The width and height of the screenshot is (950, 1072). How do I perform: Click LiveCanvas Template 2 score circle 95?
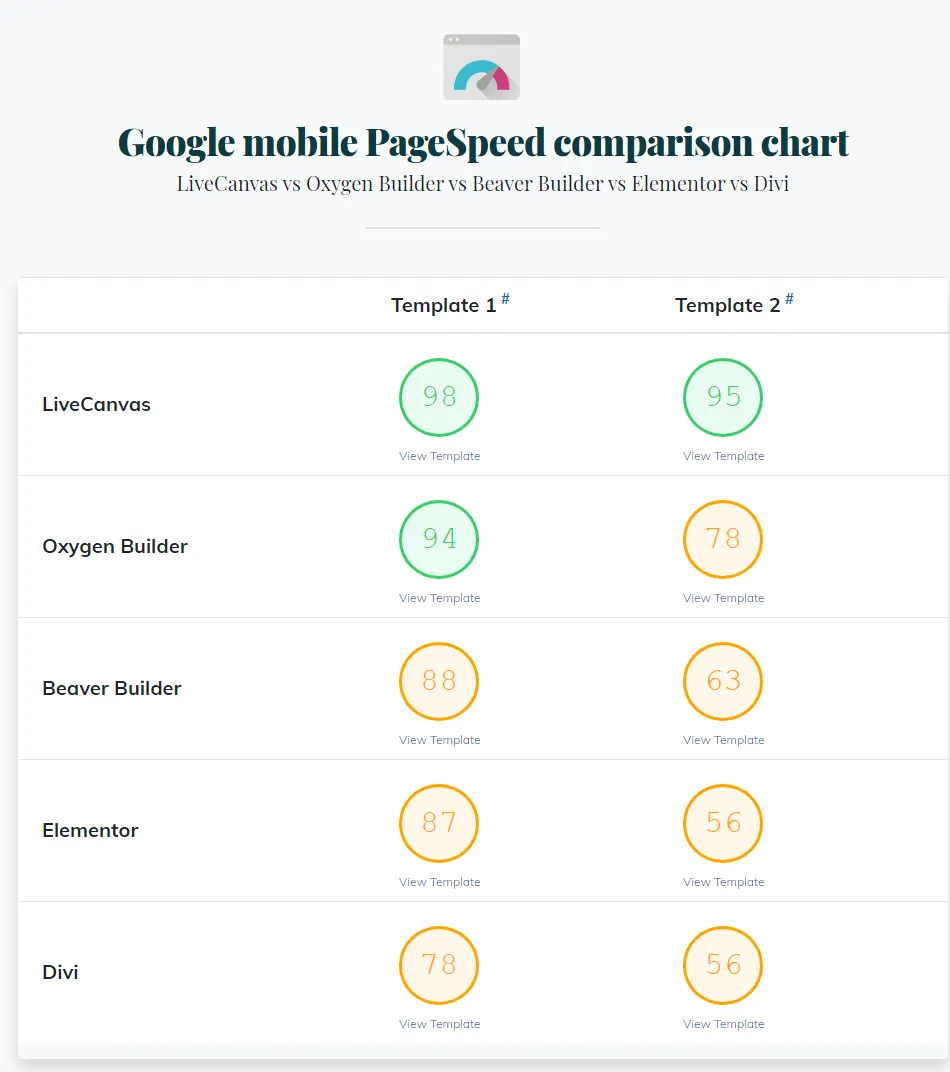click(x=723, y=397)
